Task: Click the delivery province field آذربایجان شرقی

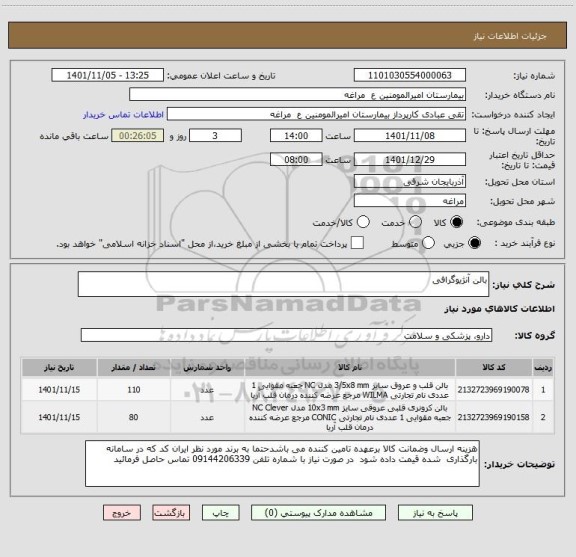Action: point(410,182)
